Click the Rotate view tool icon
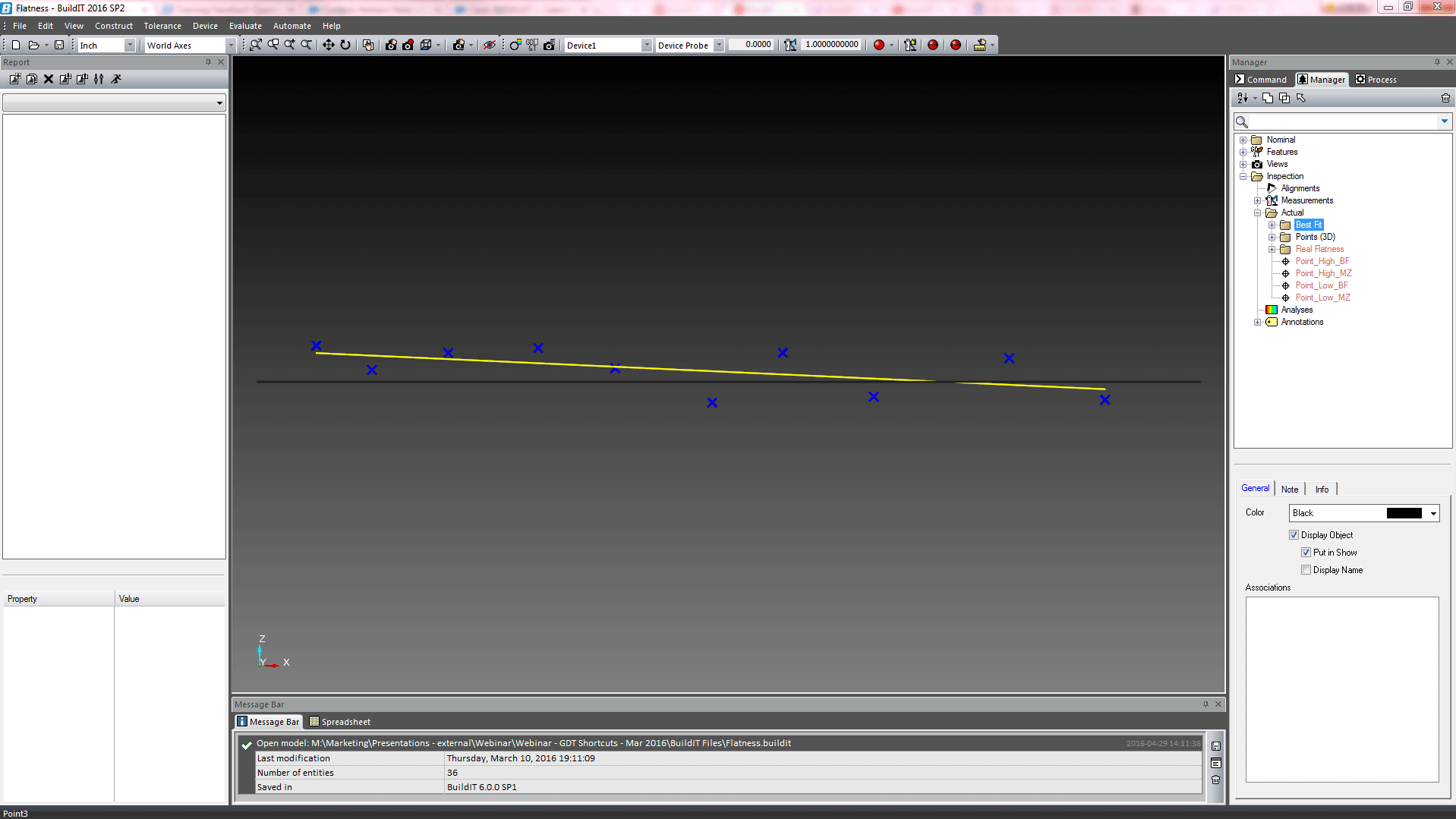 345,45
